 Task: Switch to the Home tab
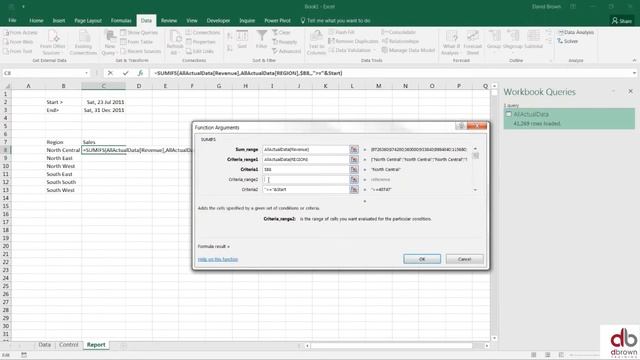coord(36,20)
